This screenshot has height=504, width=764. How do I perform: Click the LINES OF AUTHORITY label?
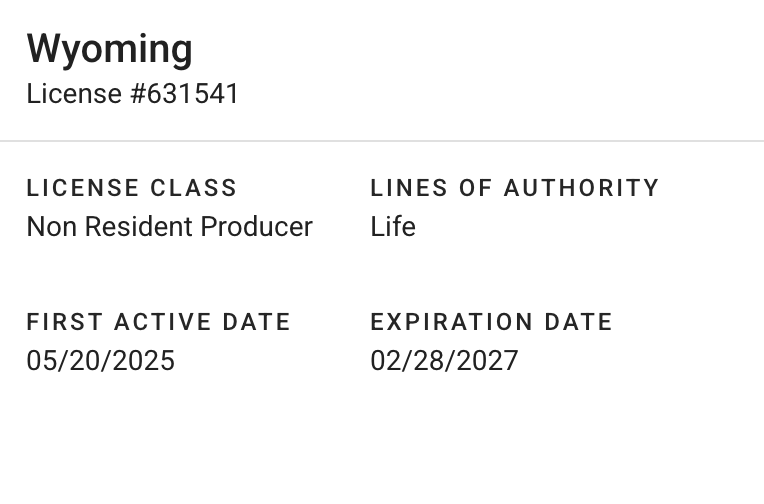tap(515, 188)
